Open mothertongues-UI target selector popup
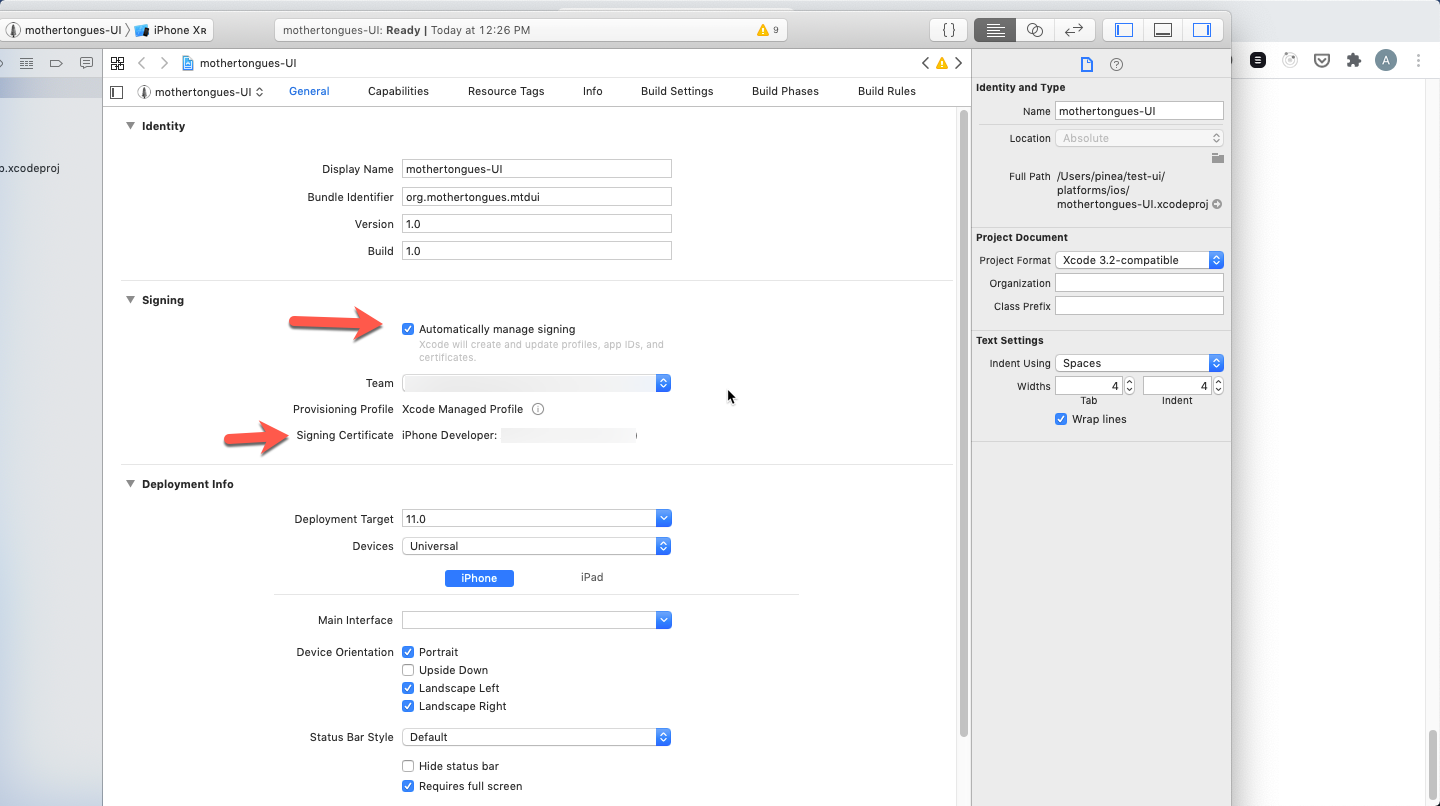 (201, 92)
